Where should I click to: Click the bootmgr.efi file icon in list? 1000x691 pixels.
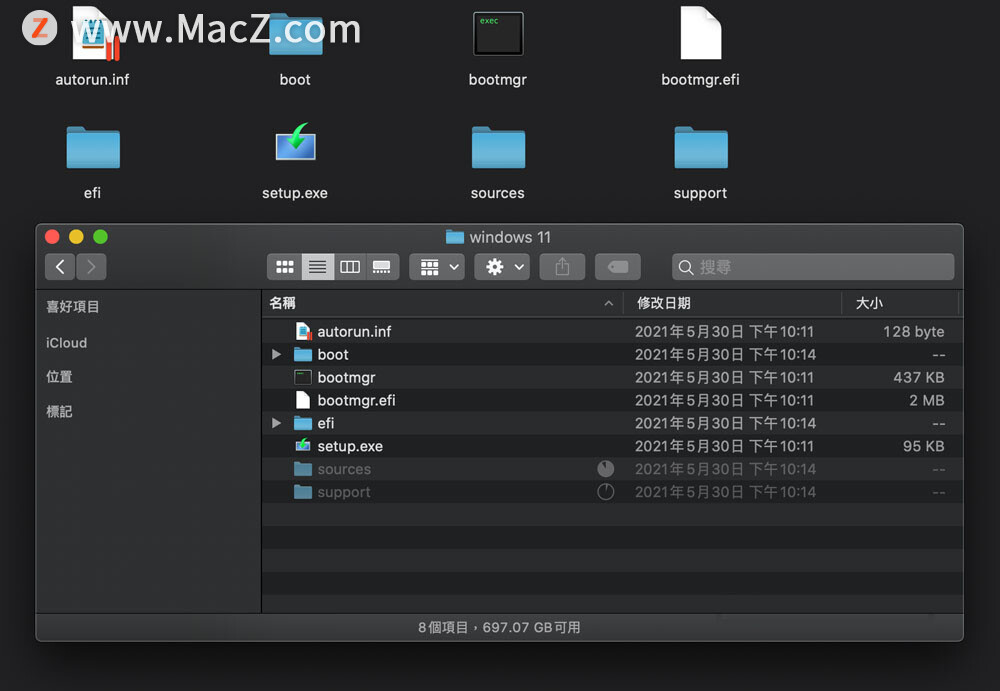pos(303,400)
